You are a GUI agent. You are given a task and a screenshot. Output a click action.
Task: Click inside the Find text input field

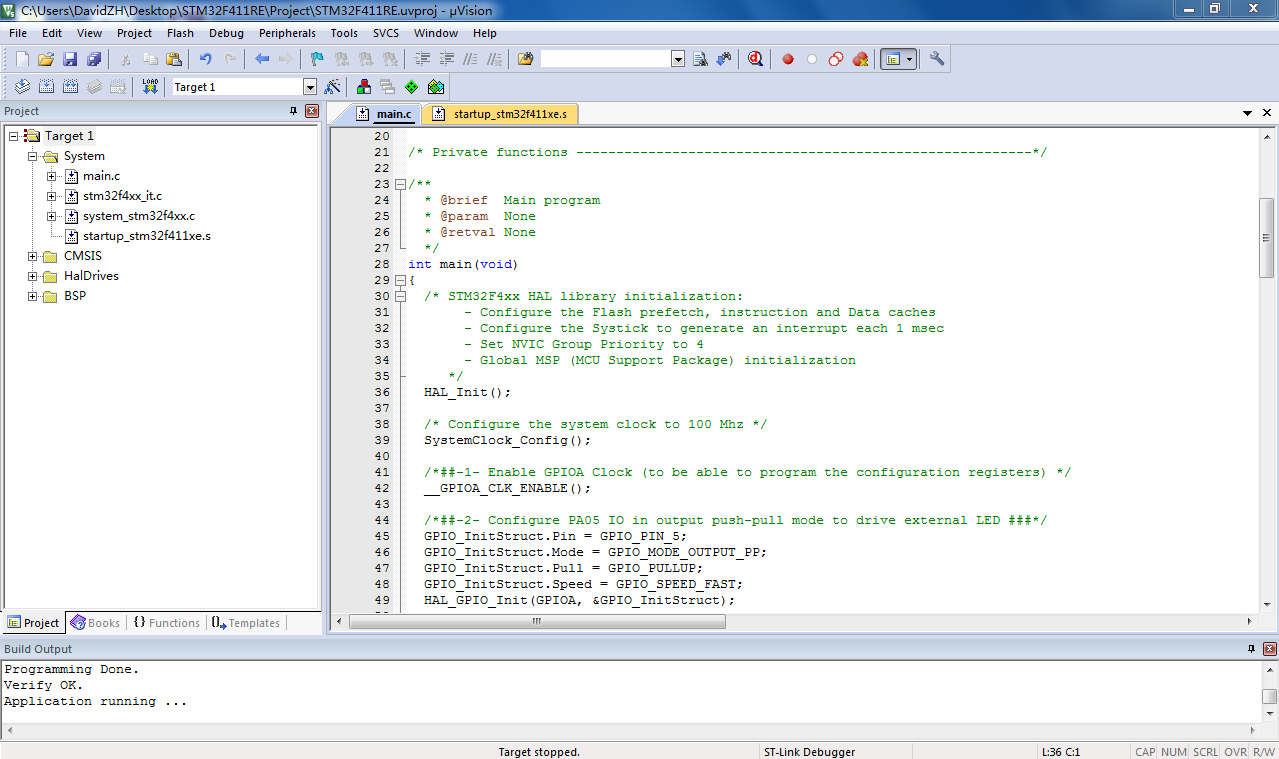click(606, 59)
